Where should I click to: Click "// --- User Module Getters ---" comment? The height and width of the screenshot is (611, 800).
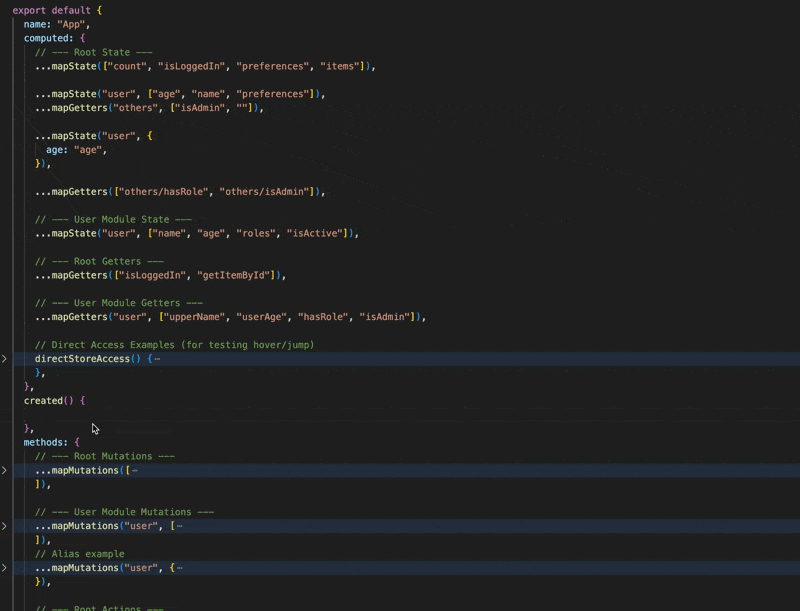click(x=119, y=303)
